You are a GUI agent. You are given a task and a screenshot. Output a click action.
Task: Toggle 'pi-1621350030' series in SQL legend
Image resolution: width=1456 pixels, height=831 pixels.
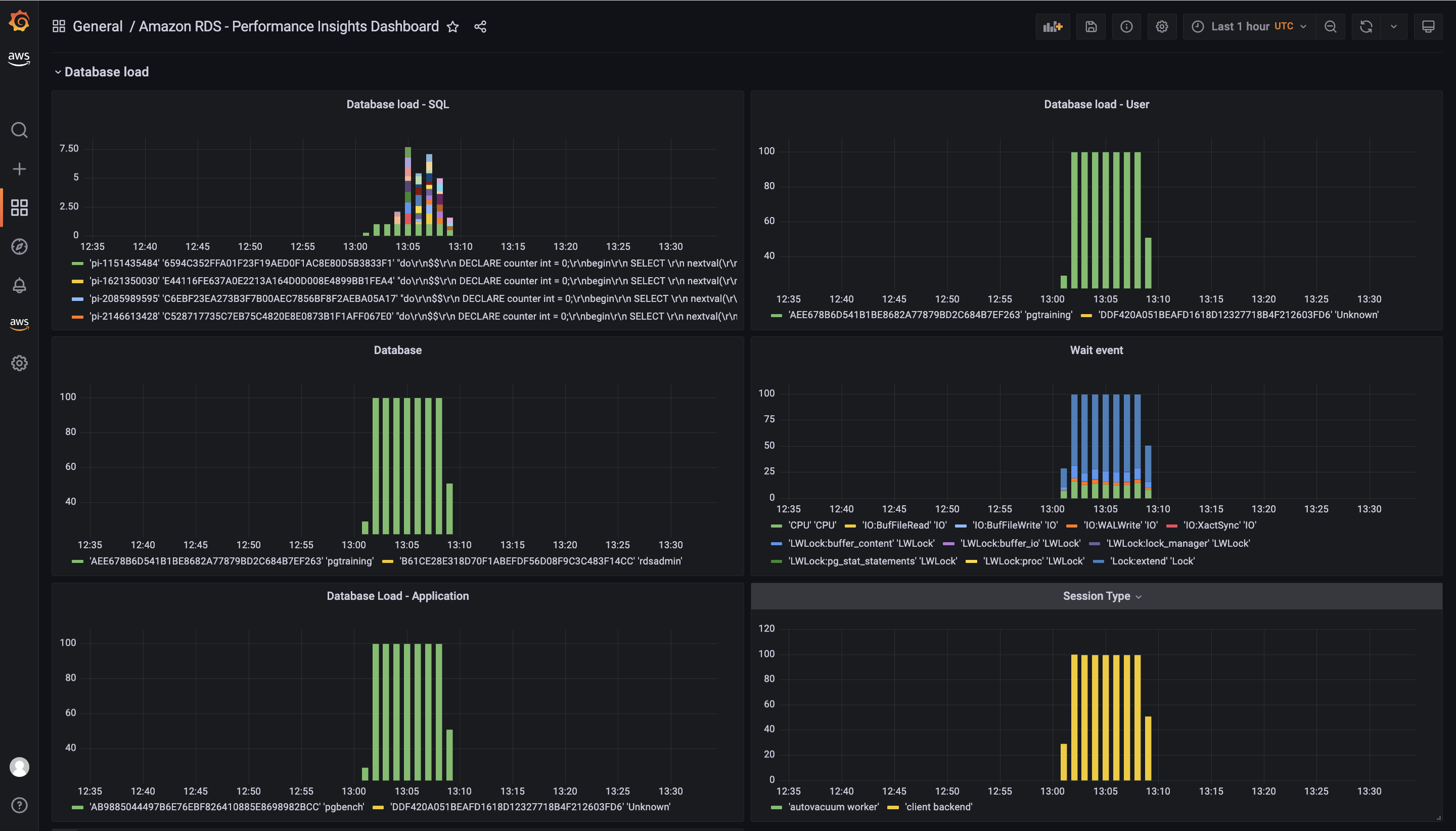click(413, 281)
